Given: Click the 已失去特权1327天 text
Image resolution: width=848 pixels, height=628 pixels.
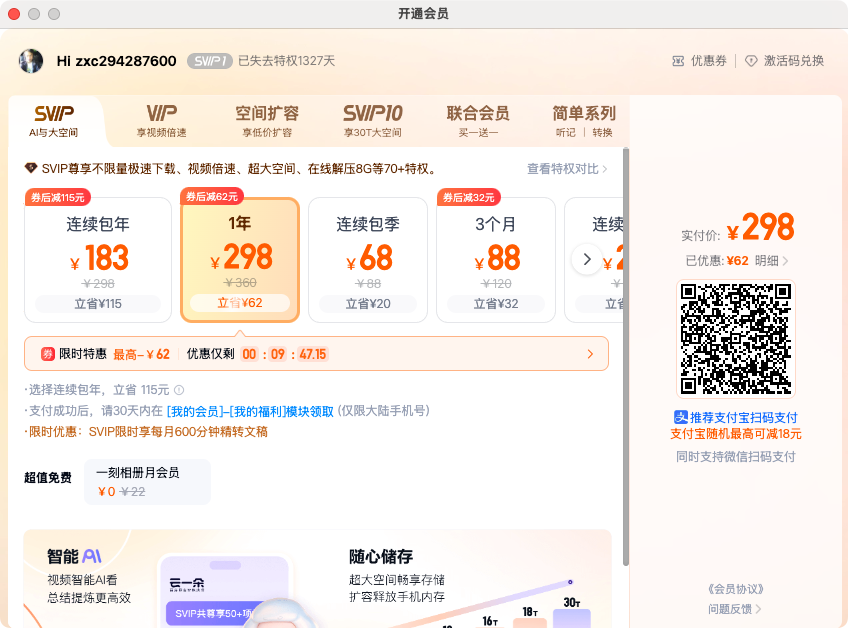Looking at the screenshot, I should point(287,61).
